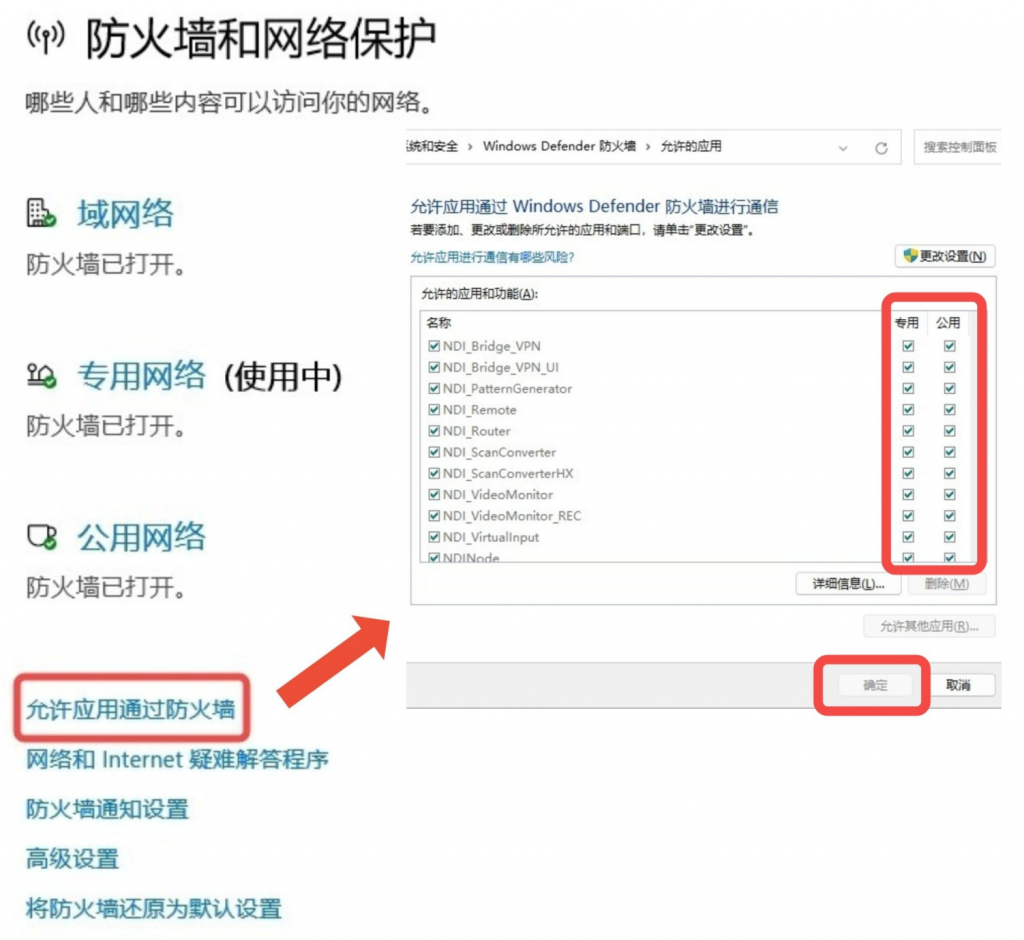The height and width of the screenshot is (940, 1024).
Task: Sort by the 名称 column header
Action: pos(439,323)
